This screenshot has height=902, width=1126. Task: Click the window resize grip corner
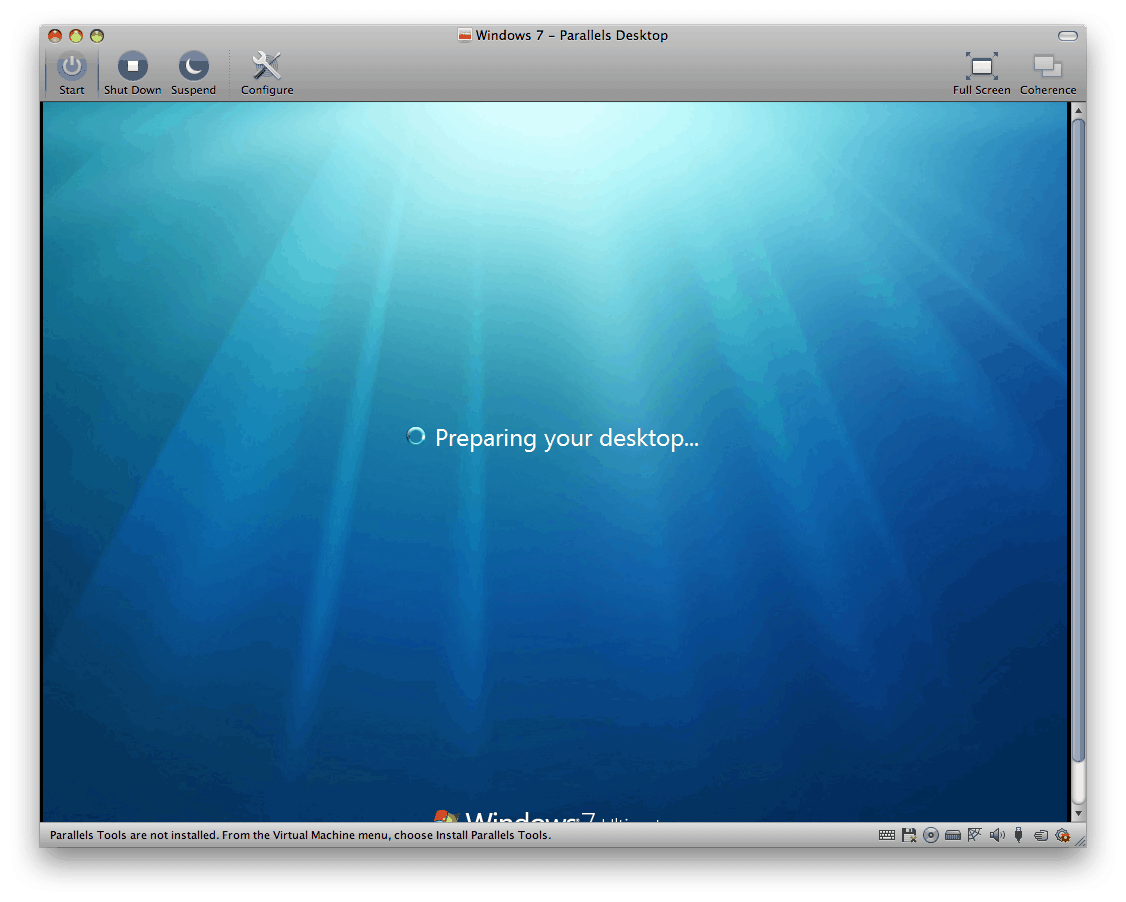pyautogui.click(x=1079, y=841)
